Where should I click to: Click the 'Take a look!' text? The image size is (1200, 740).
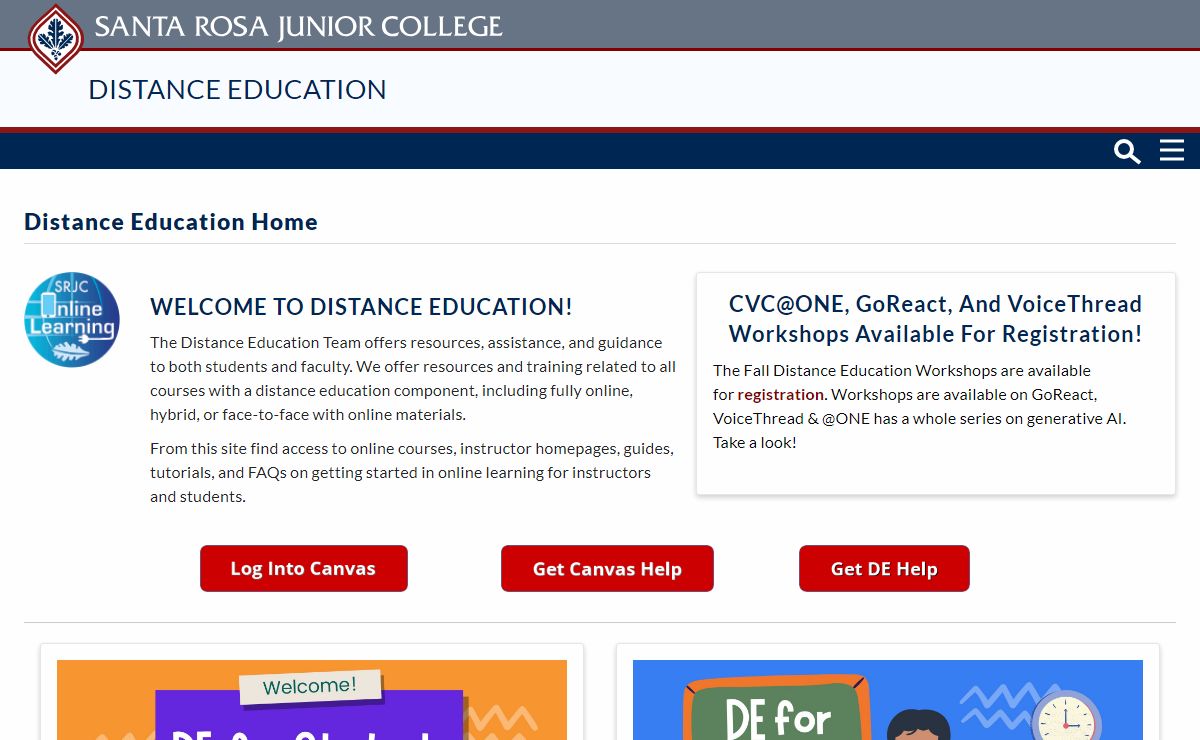(x=755, y=442)
